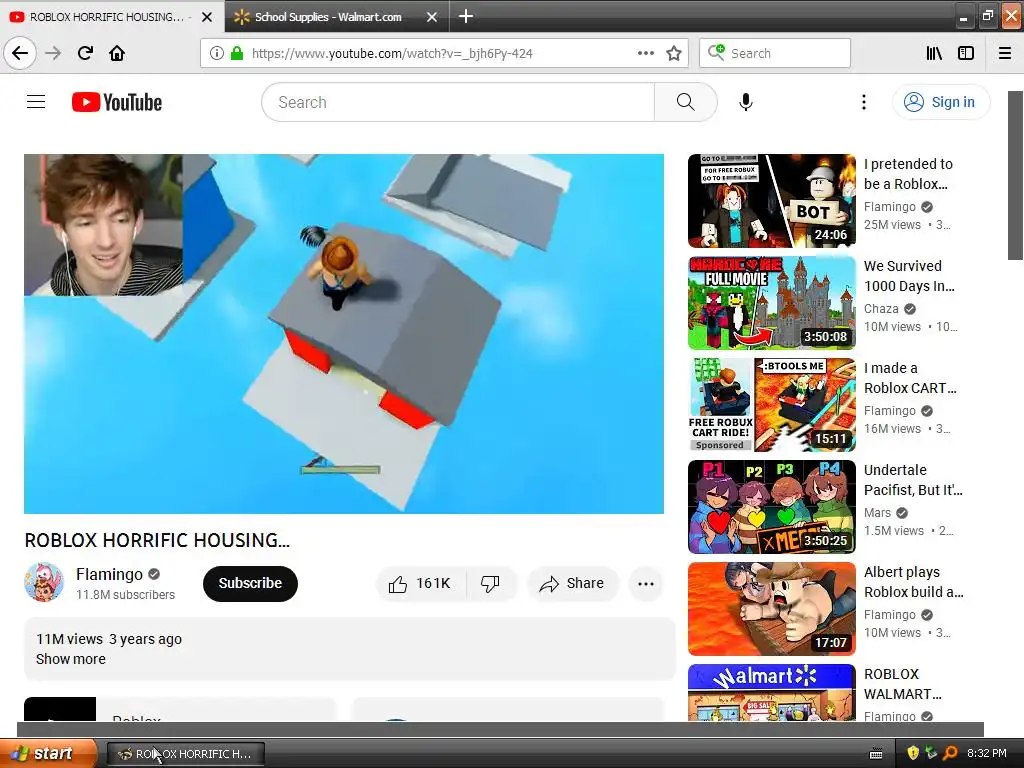Viewport: 1024px width, 768px height.
Task: Open page actions three-dot menu in address bar
Action: pyautogui.click(x=645, y=53)
